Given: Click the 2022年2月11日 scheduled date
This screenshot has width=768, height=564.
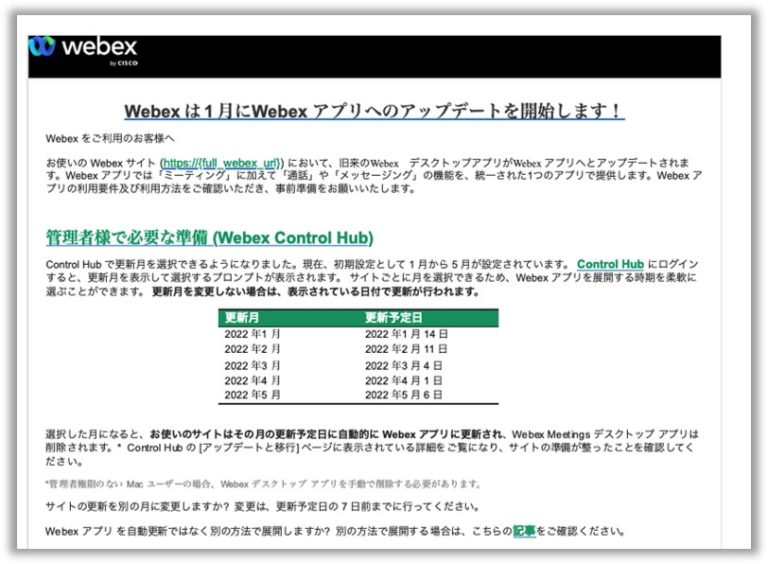Looking at the screenshot, I should (x=406, y=349).
